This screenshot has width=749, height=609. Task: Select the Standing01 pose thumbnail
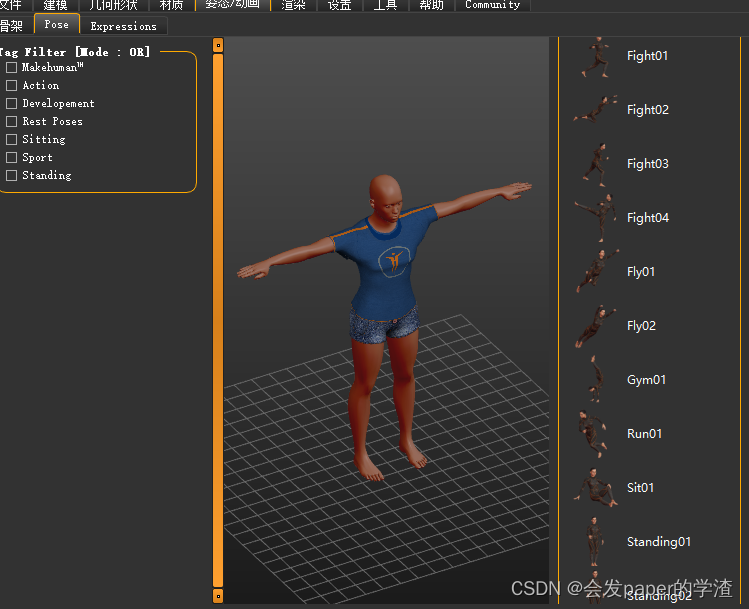[x=594, y=542]
